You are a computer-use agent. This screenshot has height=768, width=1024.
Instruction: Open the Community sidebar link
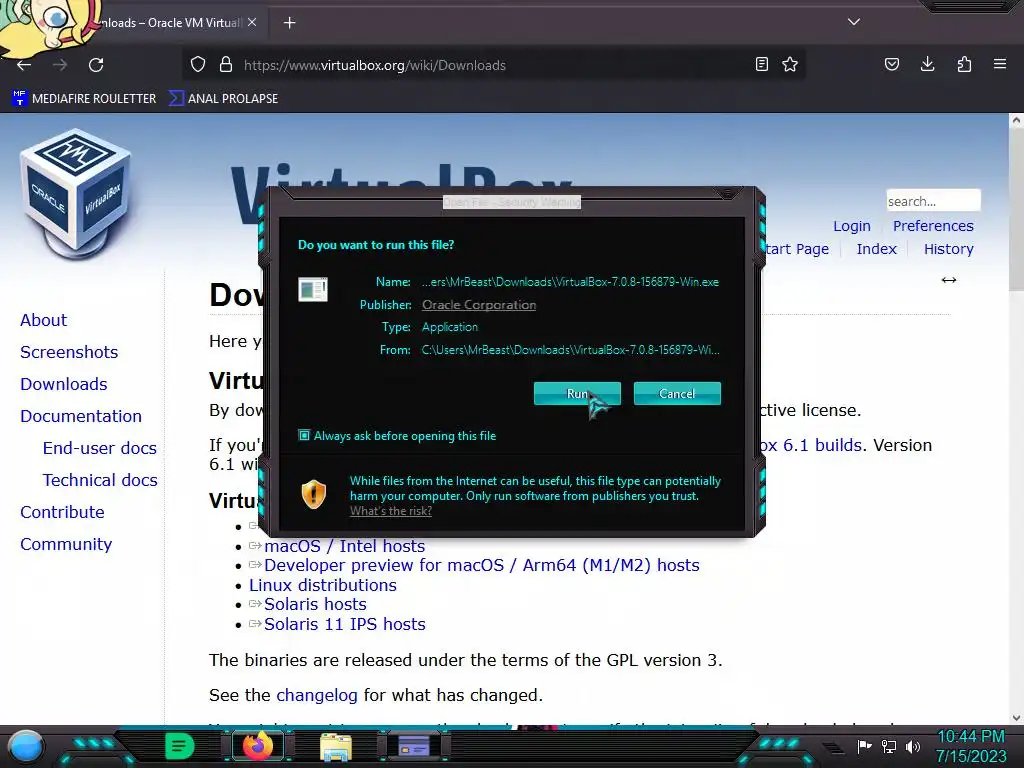66,544
